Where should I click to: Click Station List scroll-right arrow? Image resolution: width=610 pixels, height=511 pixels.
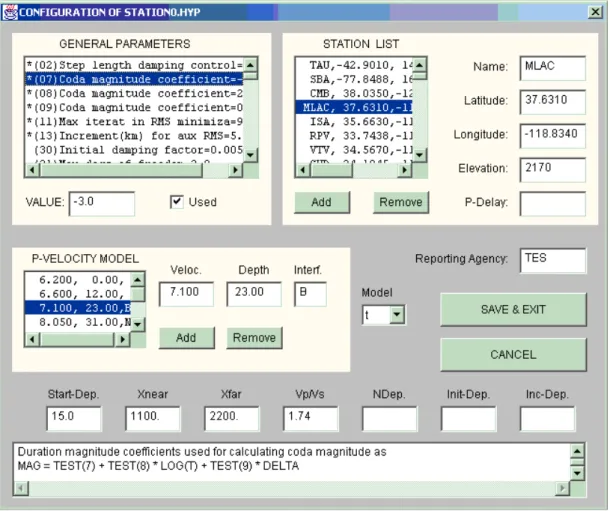point(405,170)
